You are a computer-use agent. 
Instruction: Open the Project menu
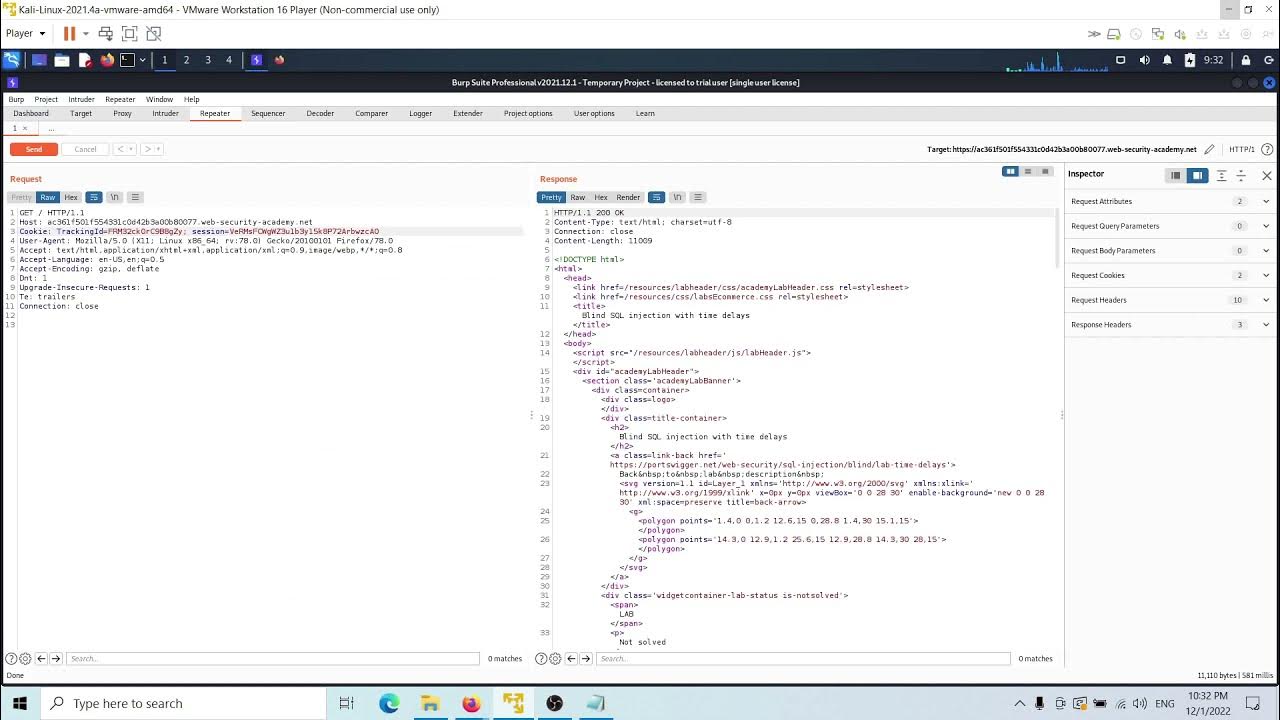click(x=46, y=99)
